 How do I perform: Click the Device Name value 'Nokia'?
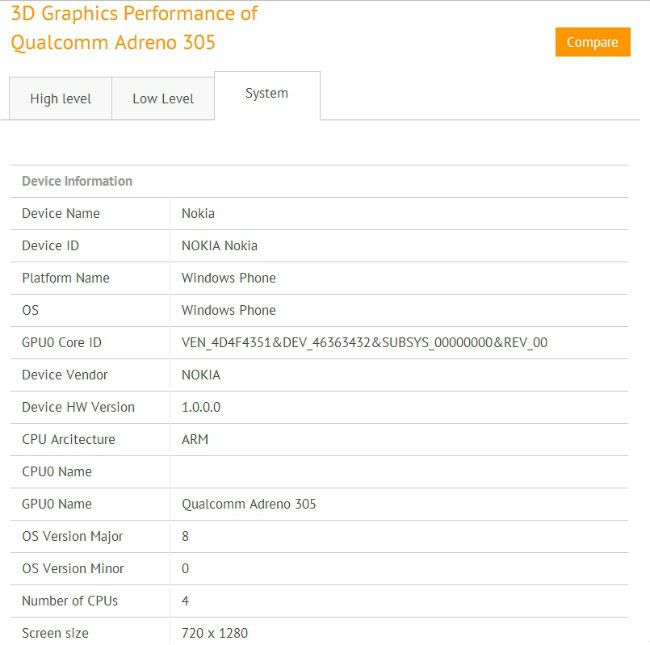coord(198,213)
